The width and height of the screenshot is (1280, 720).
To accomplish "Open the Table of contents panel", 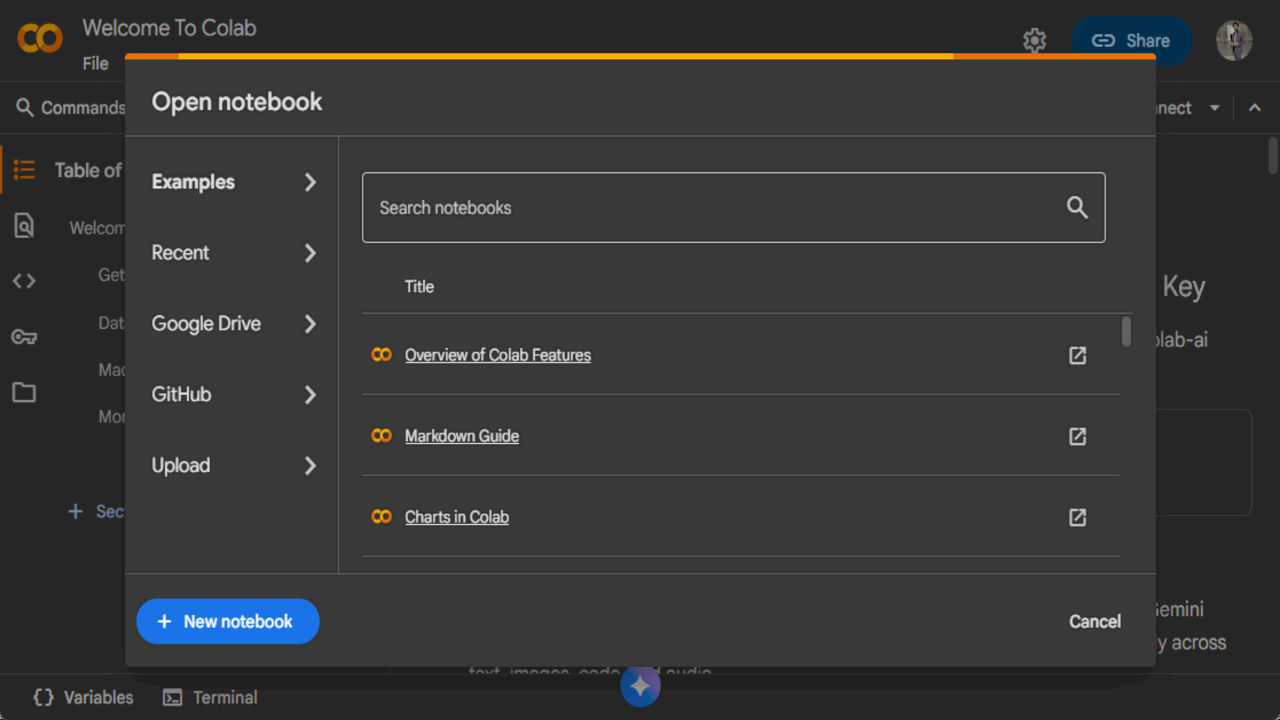I will pos(24,169).
